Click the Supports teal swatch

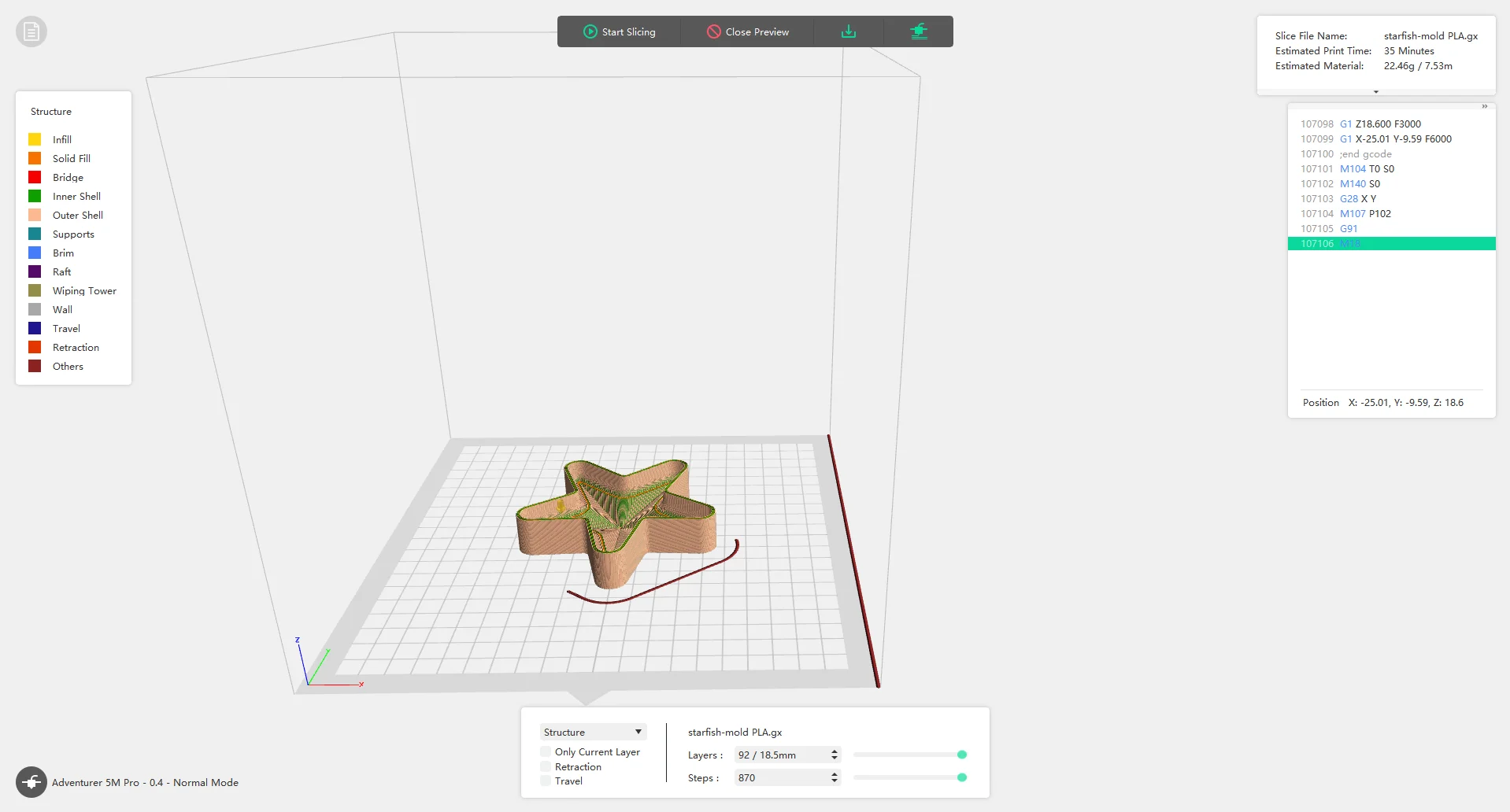click(x=35, y=234)
